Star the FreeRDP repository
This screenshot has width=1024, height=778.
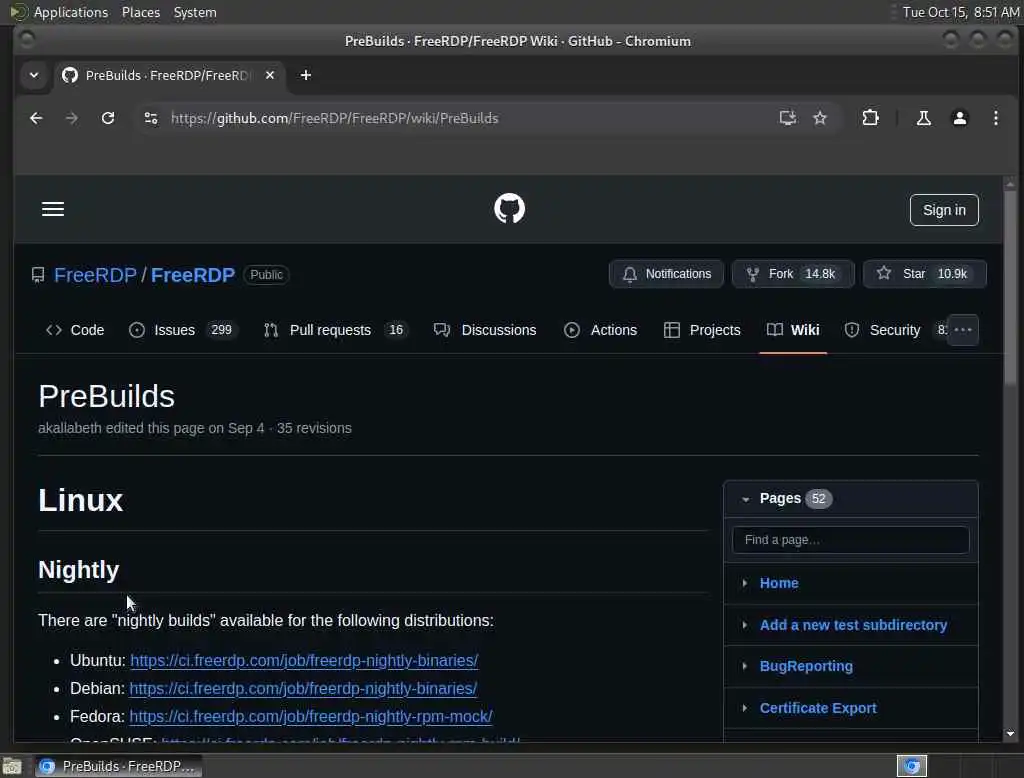(924, 274)
